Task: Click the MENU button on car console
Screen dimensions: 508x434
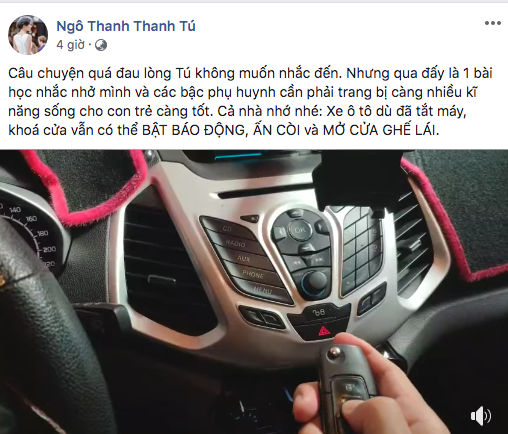Action: [263, 290]
